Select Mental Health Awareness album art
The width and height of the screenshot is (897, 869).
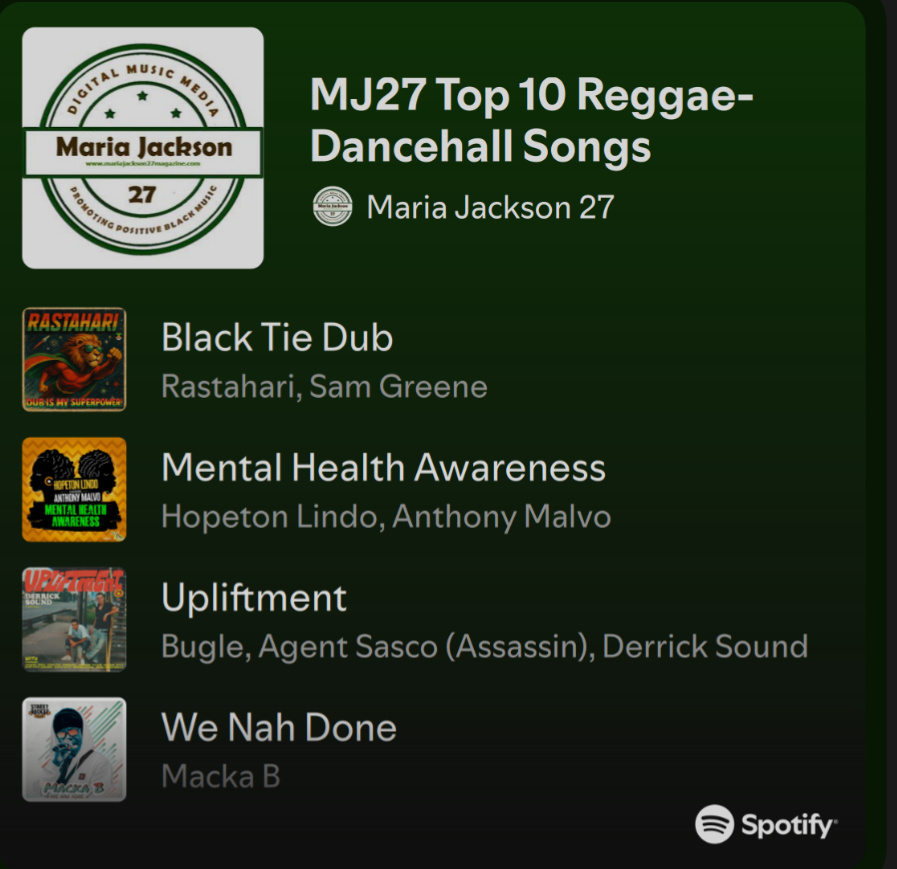pos(74,489)
